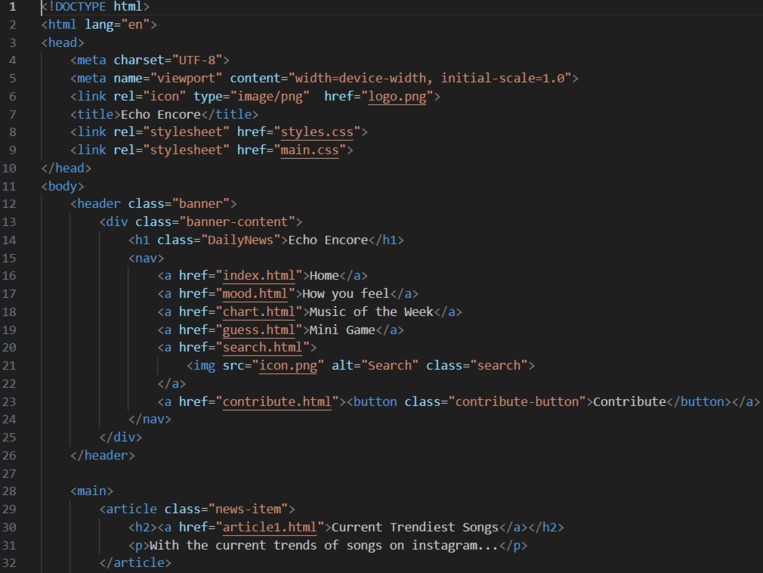Screen dimensions: 763x573
Task: Click the "viewport" name value
Action: 186,78
